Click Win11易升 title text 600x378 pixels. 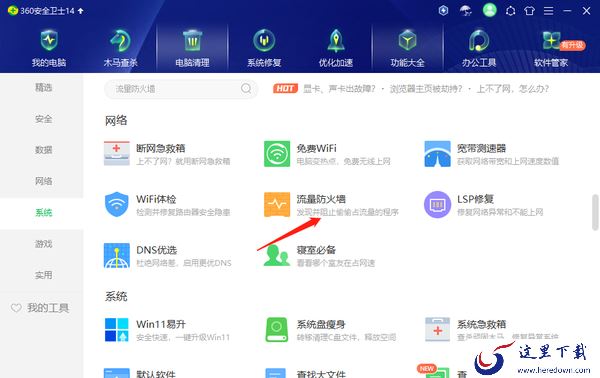[x=161, y=324]
